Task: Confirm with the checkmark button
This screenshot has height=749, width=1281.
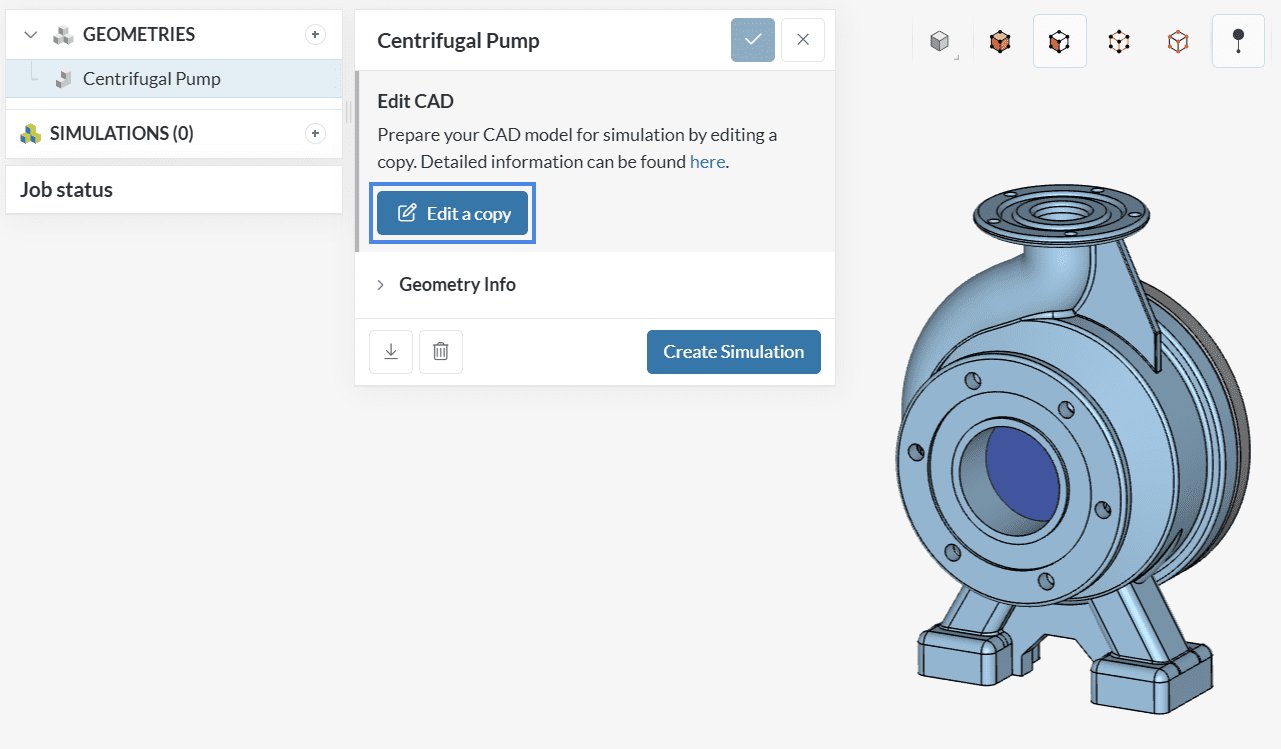Action: (x=753, y=40)
